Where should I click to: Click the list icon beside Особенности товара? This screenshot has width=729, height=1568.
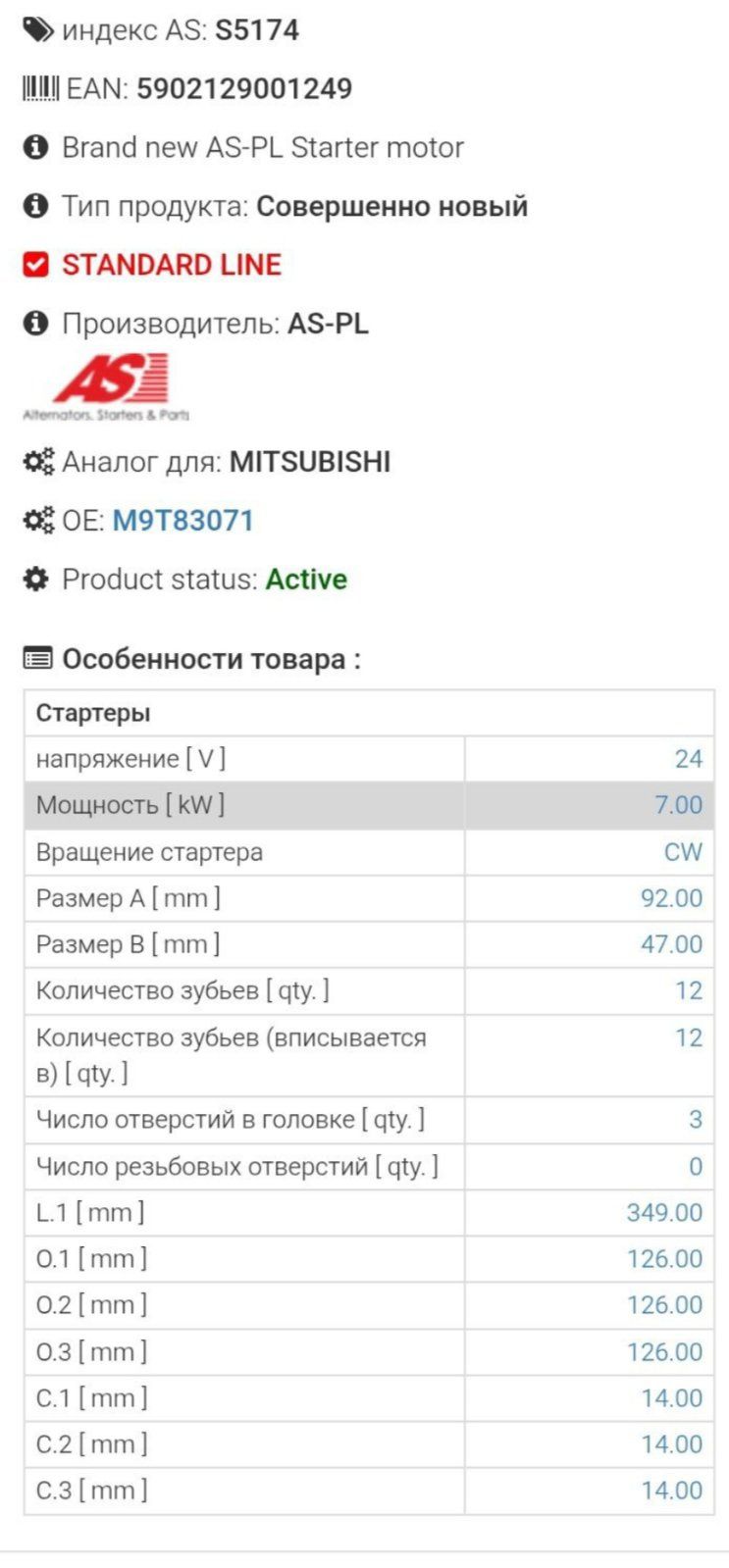point(37,659)
